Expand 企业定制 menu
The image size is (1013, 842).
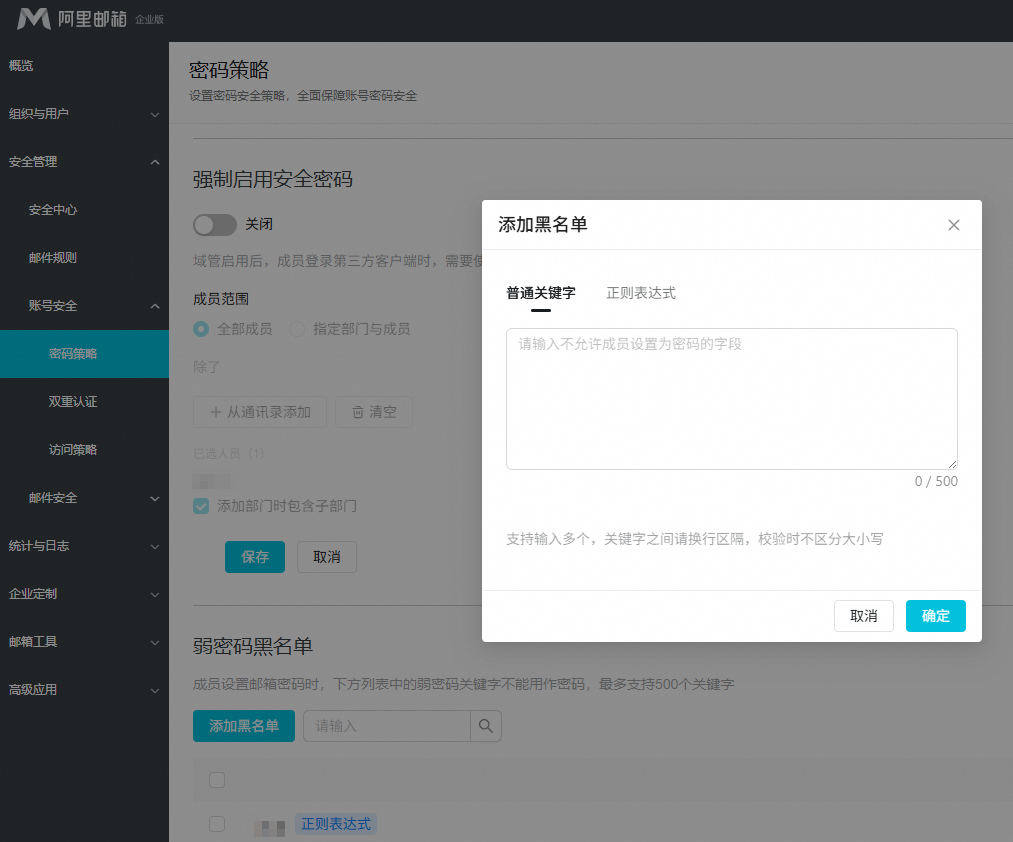tap(84, 594)
